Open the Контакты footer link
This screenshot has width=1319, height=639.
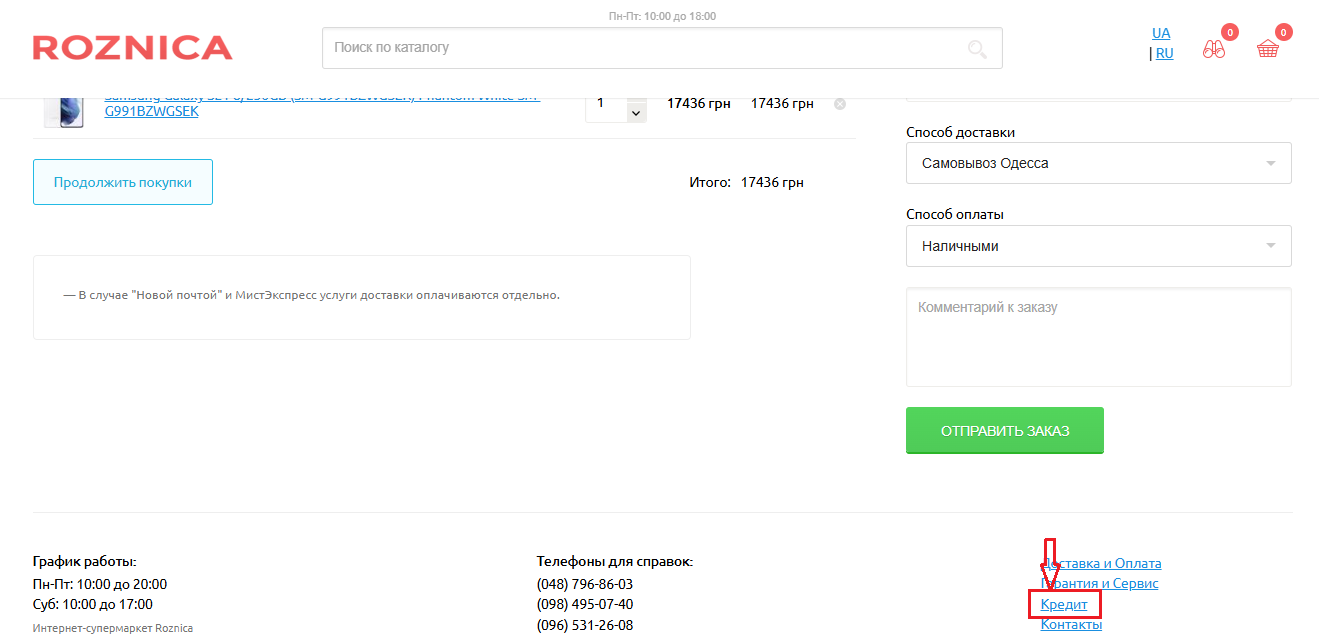(1071, 625)
